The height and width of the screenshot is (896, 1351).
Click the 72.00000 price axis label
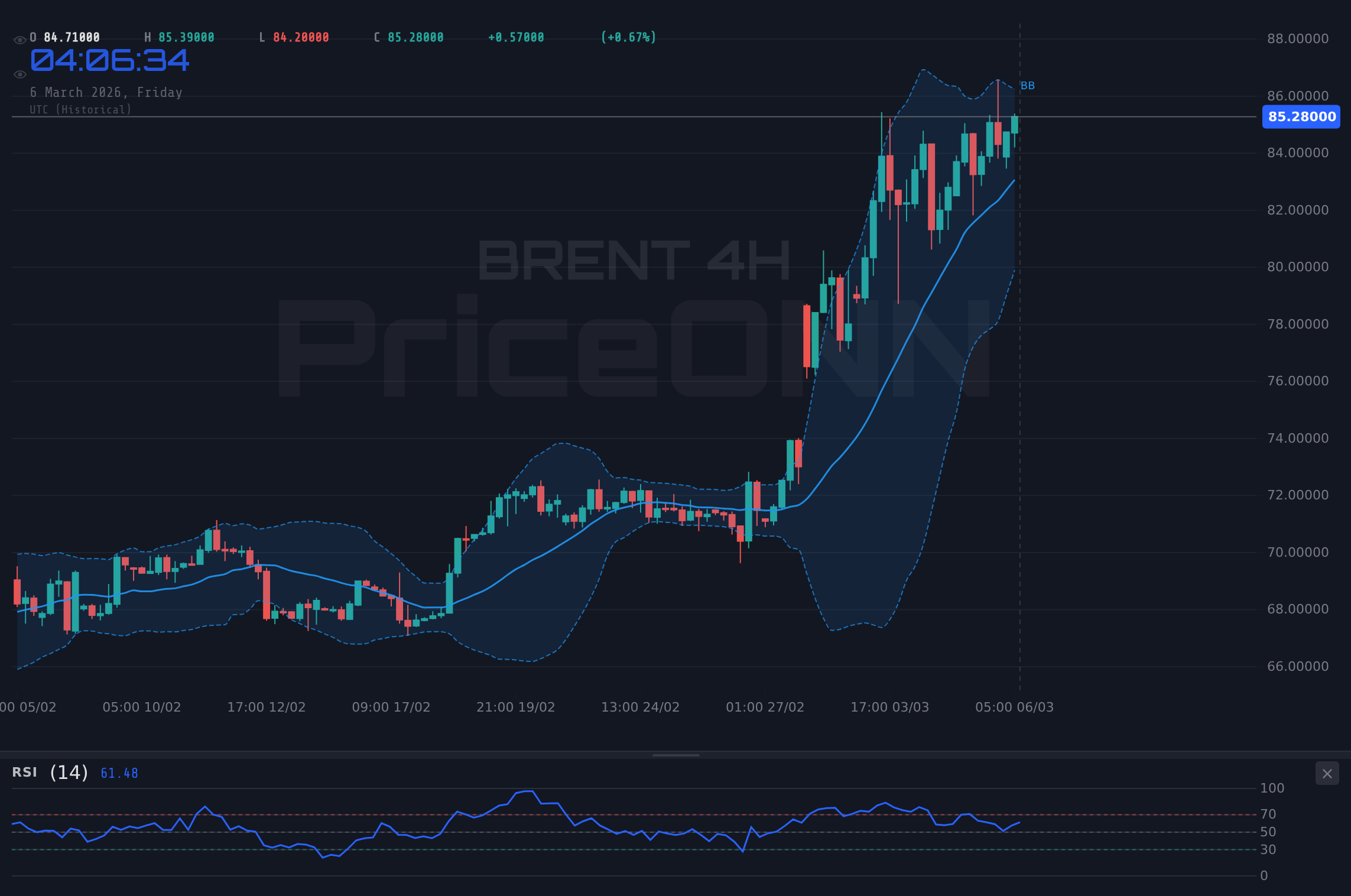1298,495
